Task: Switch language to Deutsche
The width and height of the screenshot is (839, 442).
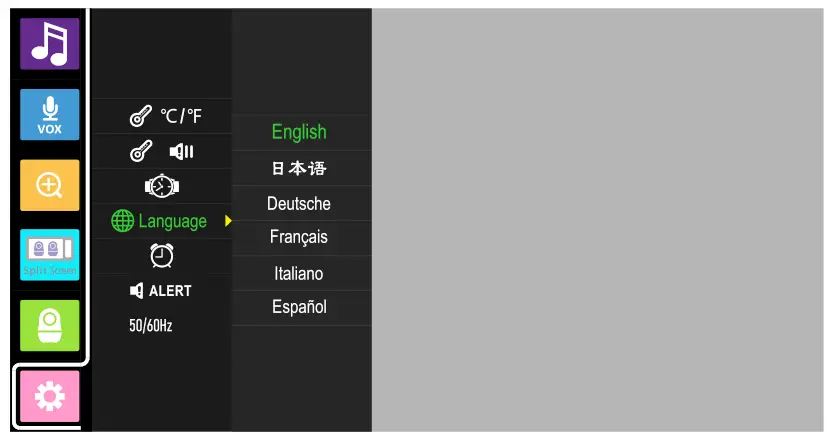Action: (299, 204)
